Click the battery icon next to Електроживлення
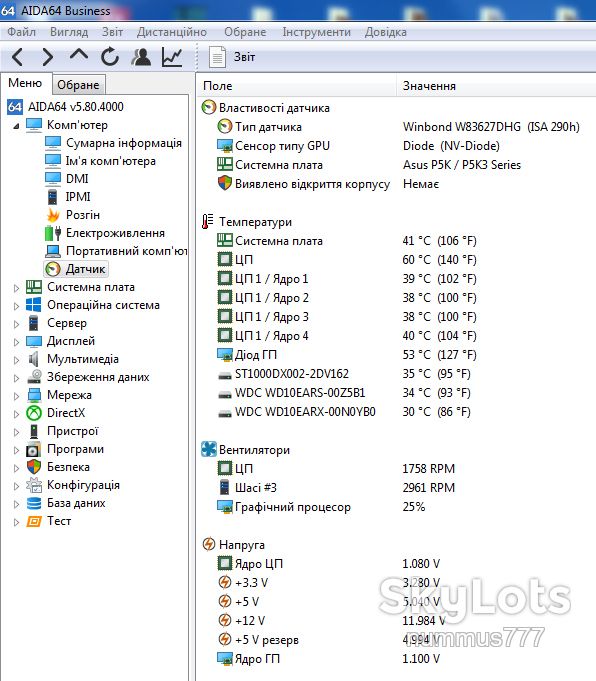This screenshot has height=681, width=596. tap(53, 233)
